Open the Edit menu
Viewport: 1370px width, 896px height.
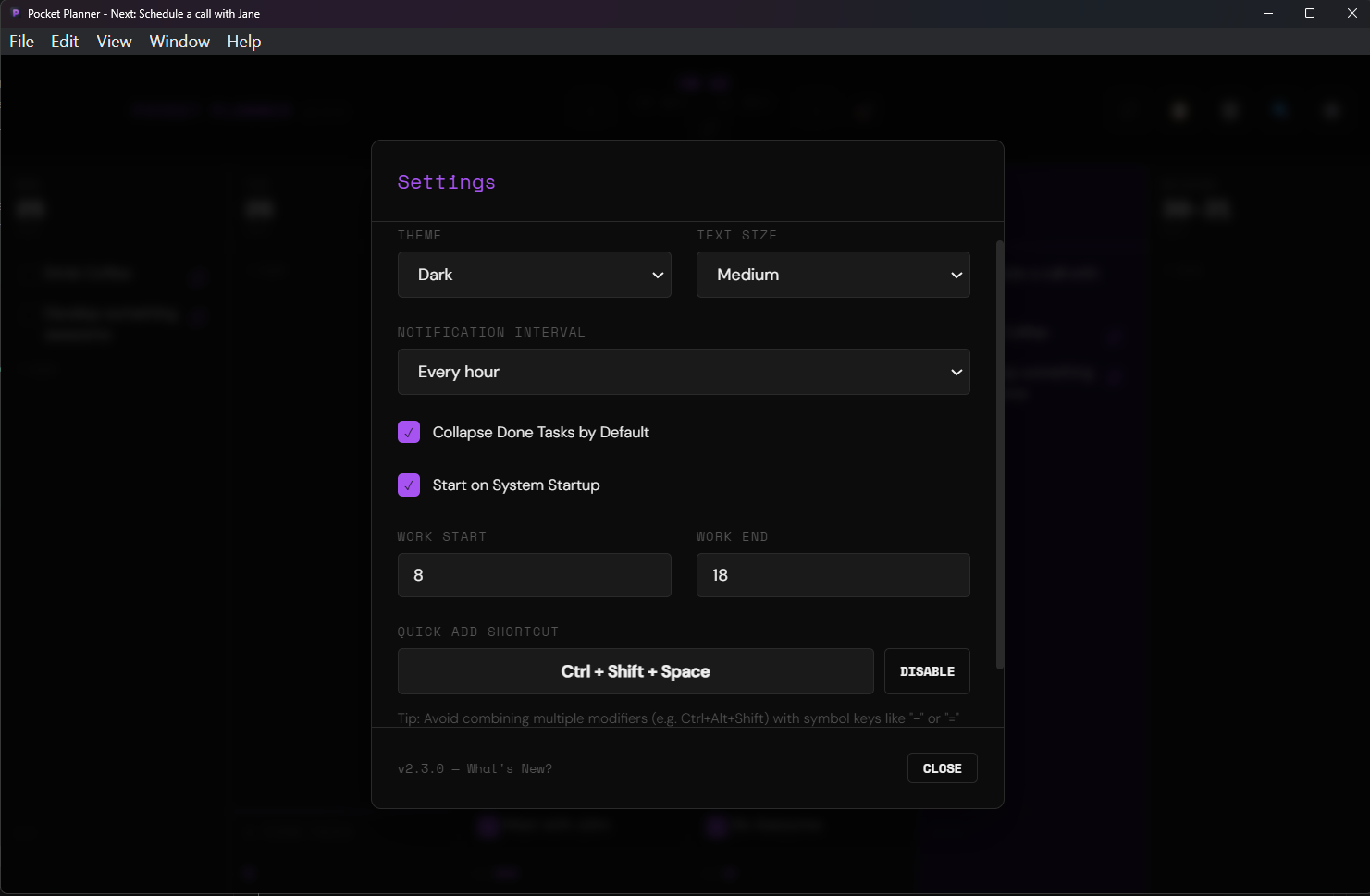[65, 42]
